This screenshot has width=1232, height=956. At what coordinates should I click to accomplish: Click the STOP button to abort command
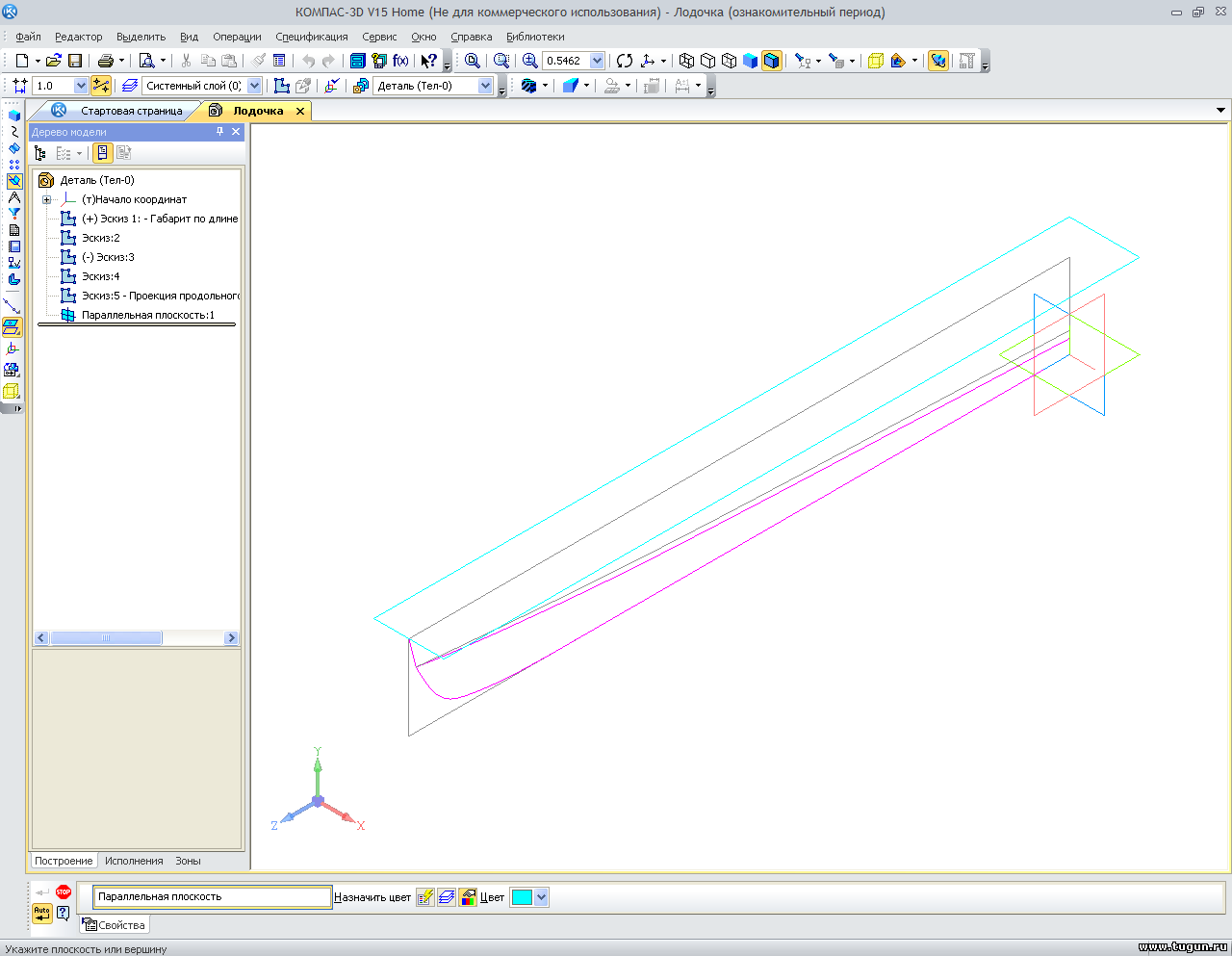tap(64, 892)
